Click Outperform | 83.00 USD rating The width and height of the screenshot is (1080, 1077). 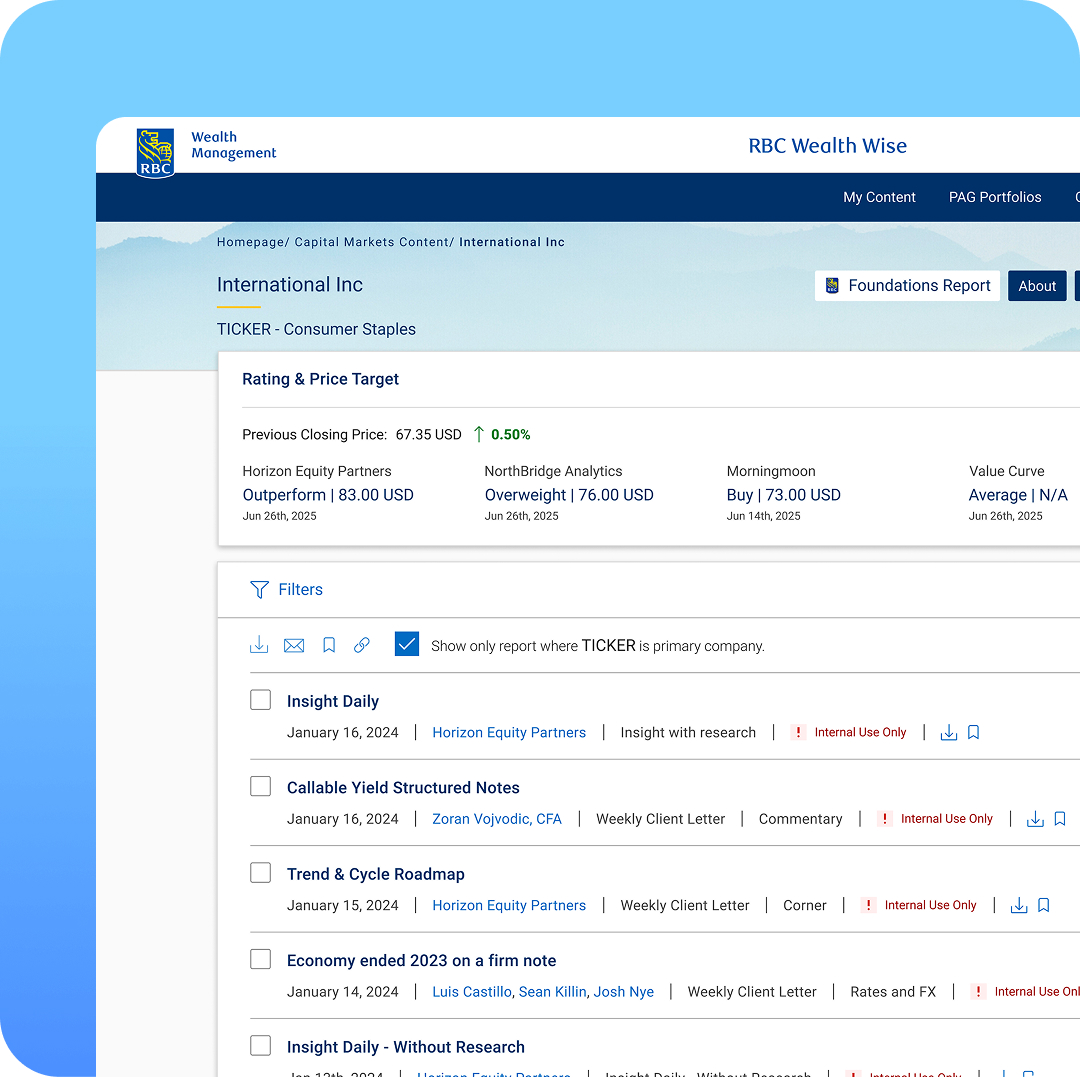(x=328, y=495)
